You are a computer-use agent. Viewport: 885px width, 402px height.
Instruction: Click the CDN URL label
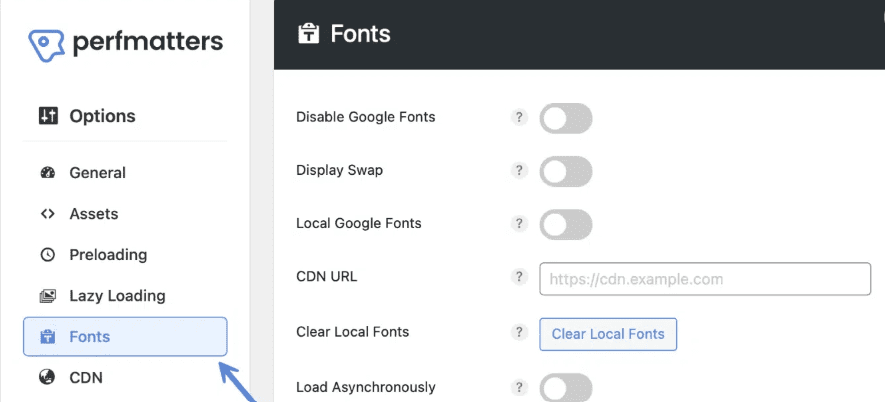326,277
